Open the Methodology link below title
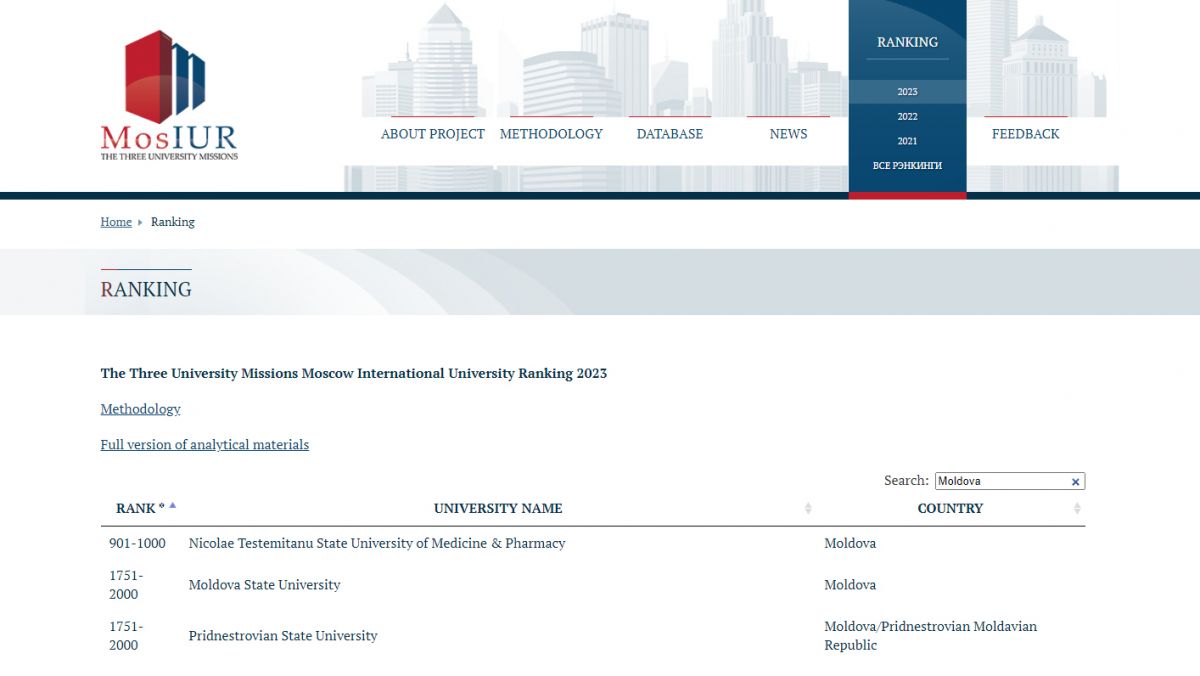 click(140, 409)
